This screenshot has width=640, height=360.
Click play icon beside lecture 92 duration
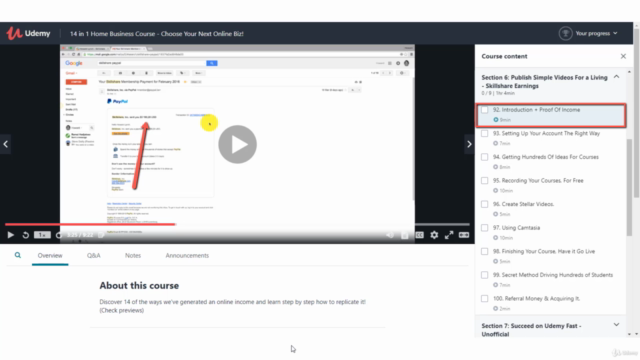496,120
